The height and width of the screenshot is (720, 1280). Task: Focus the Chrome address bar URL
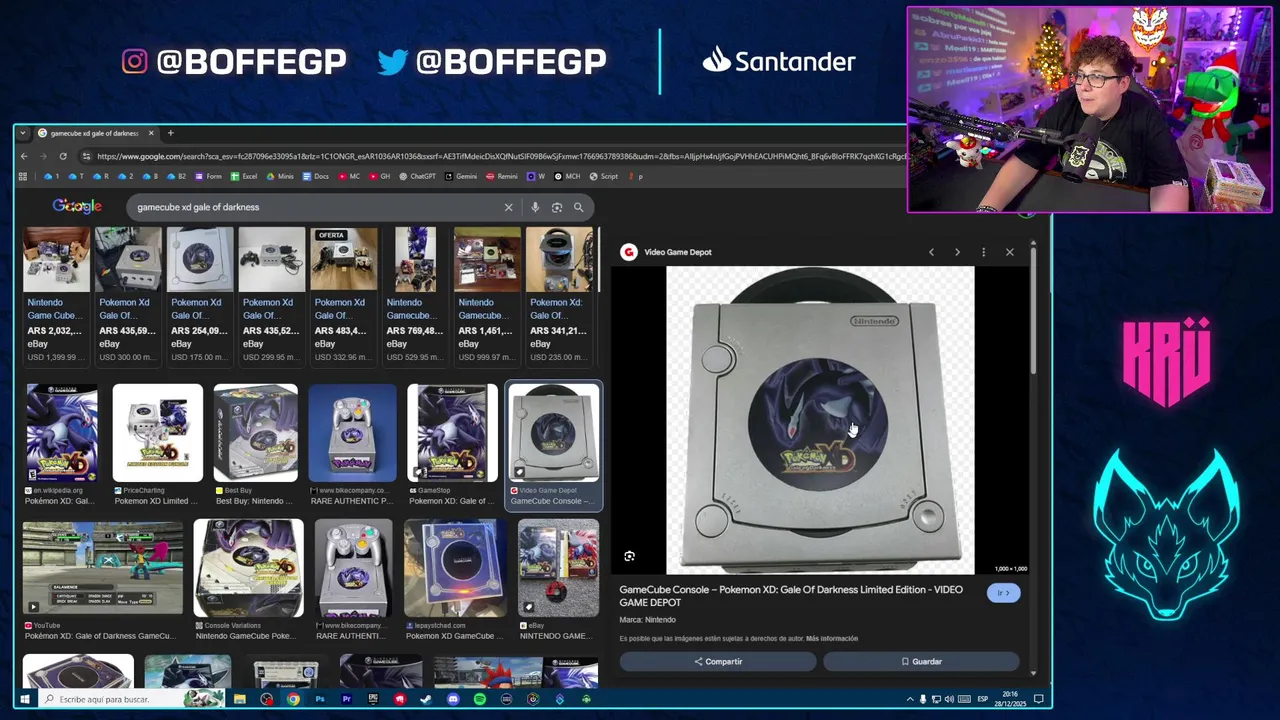(x=500, y=156)
